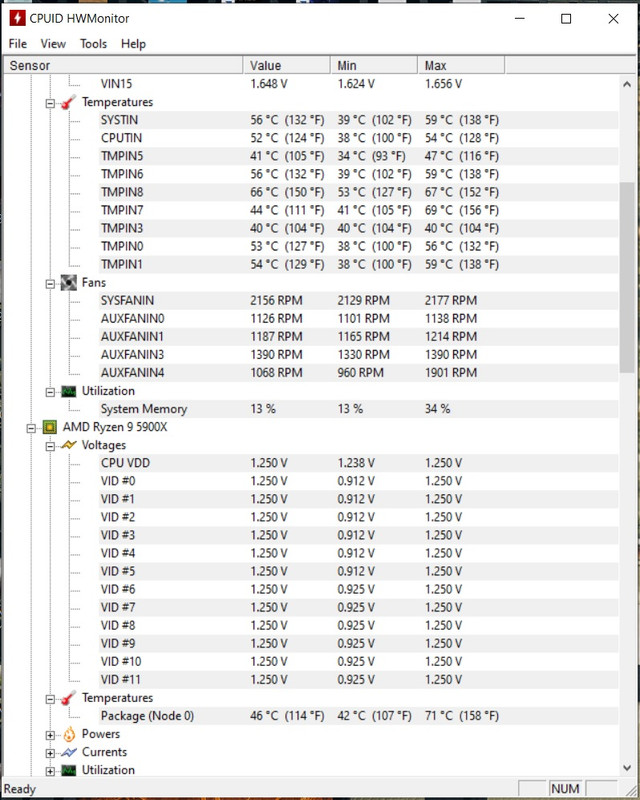Select the SYSTIN temperature row
The width and height of the screenshot is (640, 800).
(x=359, y=120)
